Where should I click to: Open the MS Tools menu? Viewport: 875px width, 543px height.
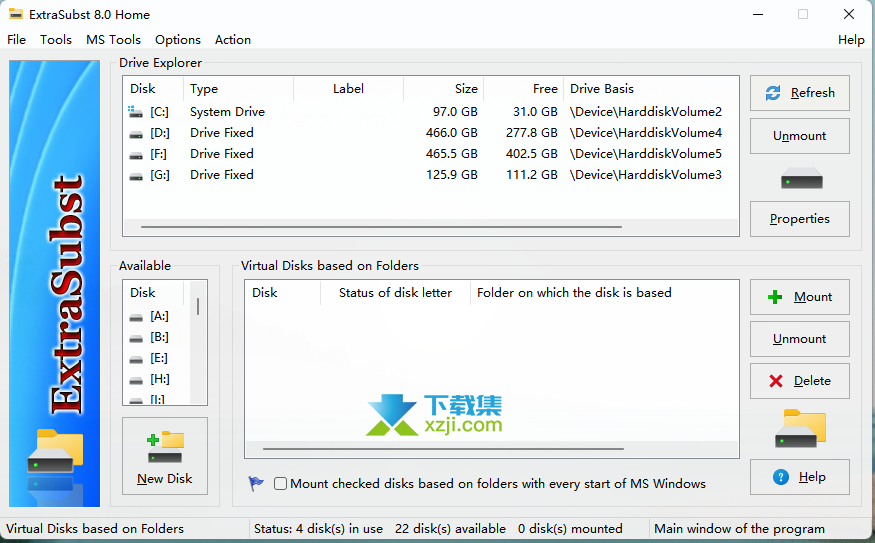tap(113, 40)
